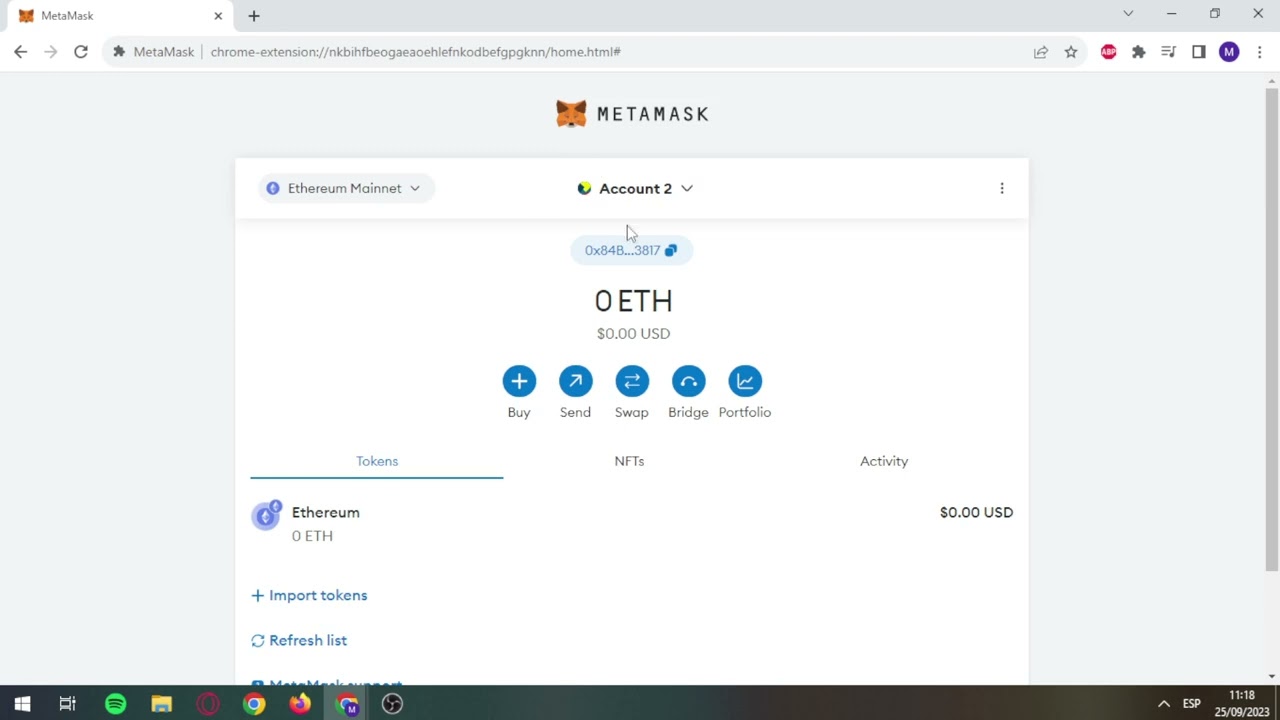
Task: Open the Portfolio chart icon
Action: click(x=745, y=381)
